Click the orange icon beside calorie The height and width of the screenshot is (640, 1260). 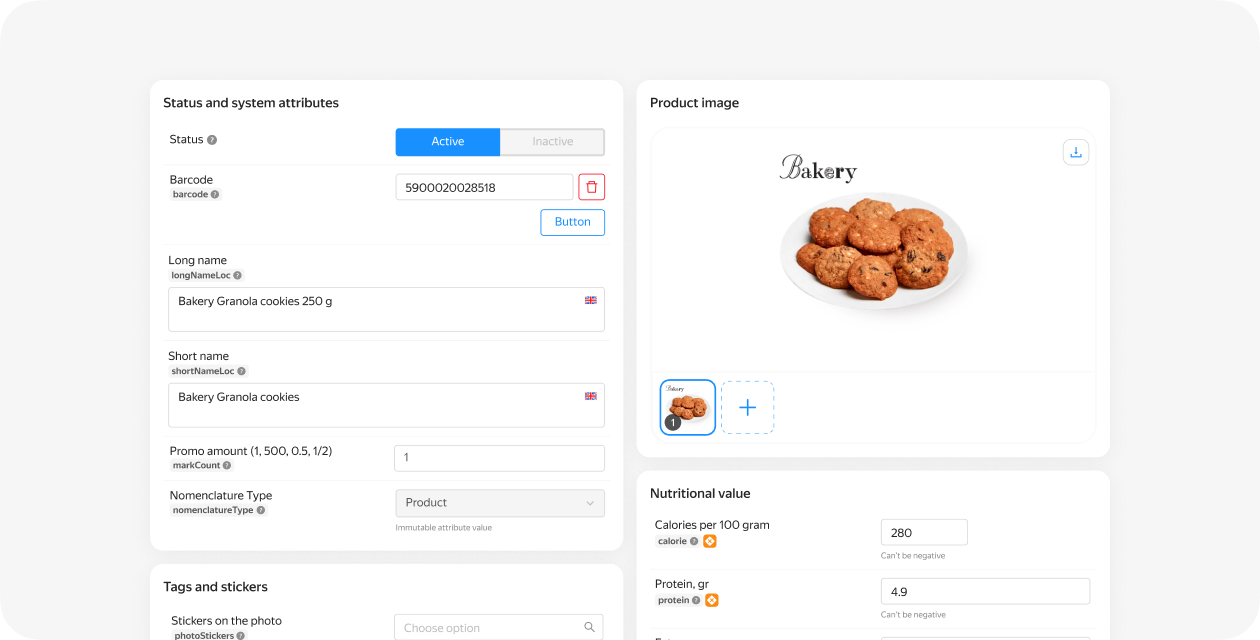[710, 541]
